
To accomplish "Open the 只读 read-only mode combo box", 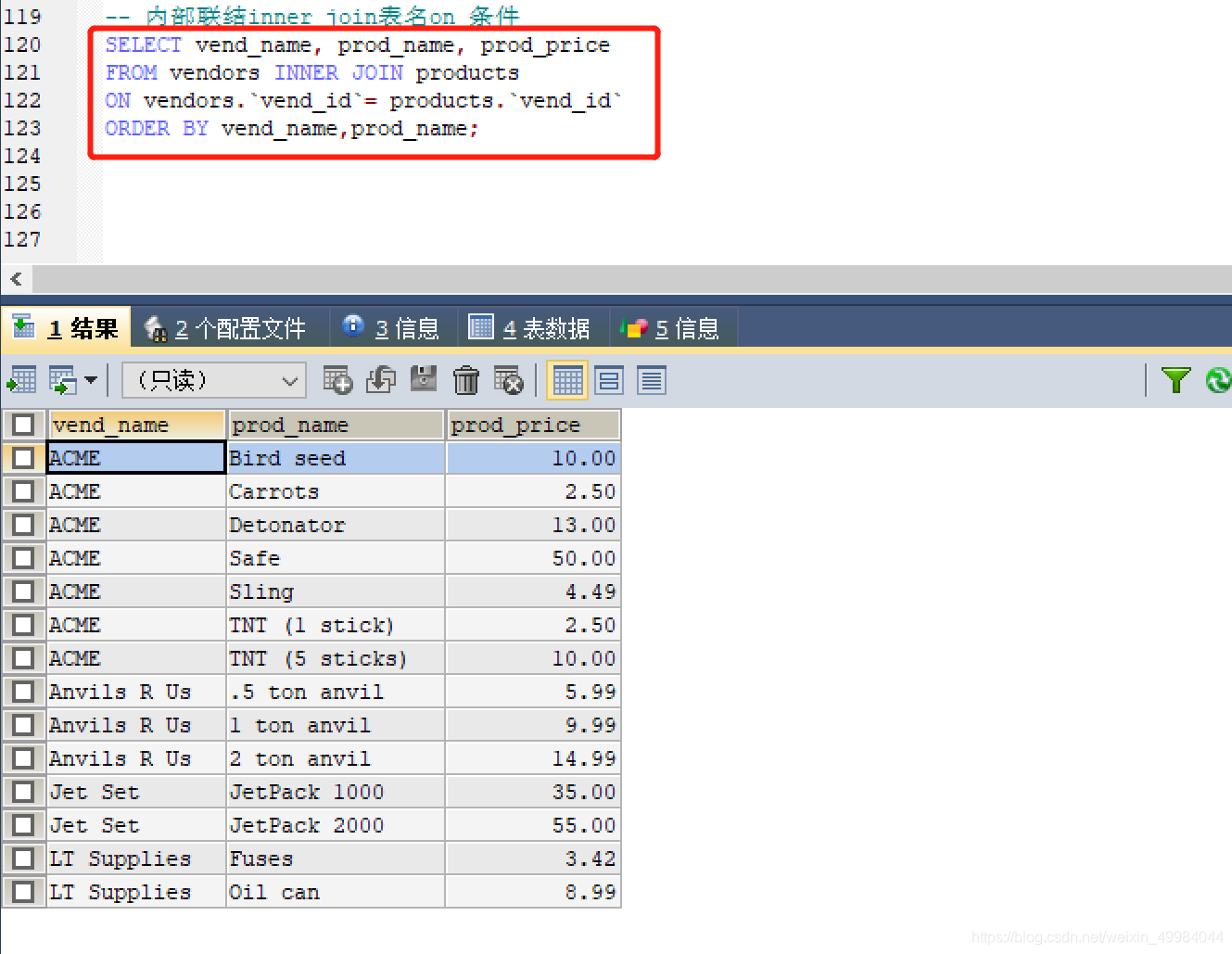I will click(214, 380).
